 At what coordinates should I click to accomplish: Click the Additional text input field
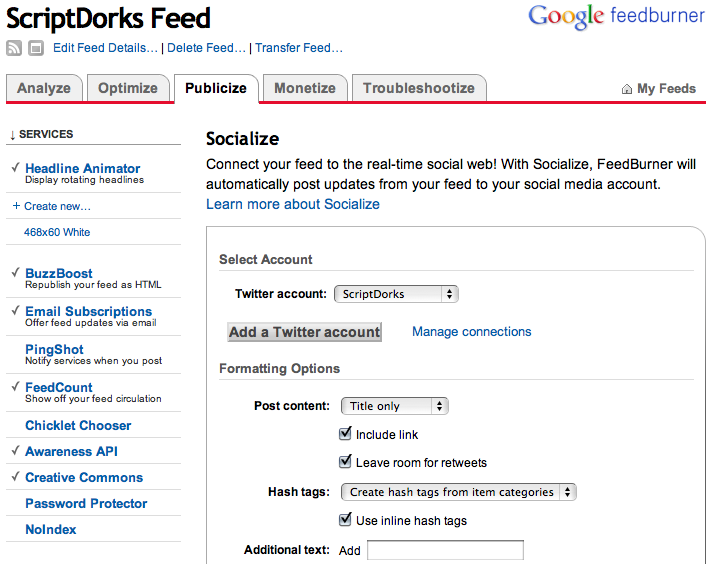coord(445,550)
